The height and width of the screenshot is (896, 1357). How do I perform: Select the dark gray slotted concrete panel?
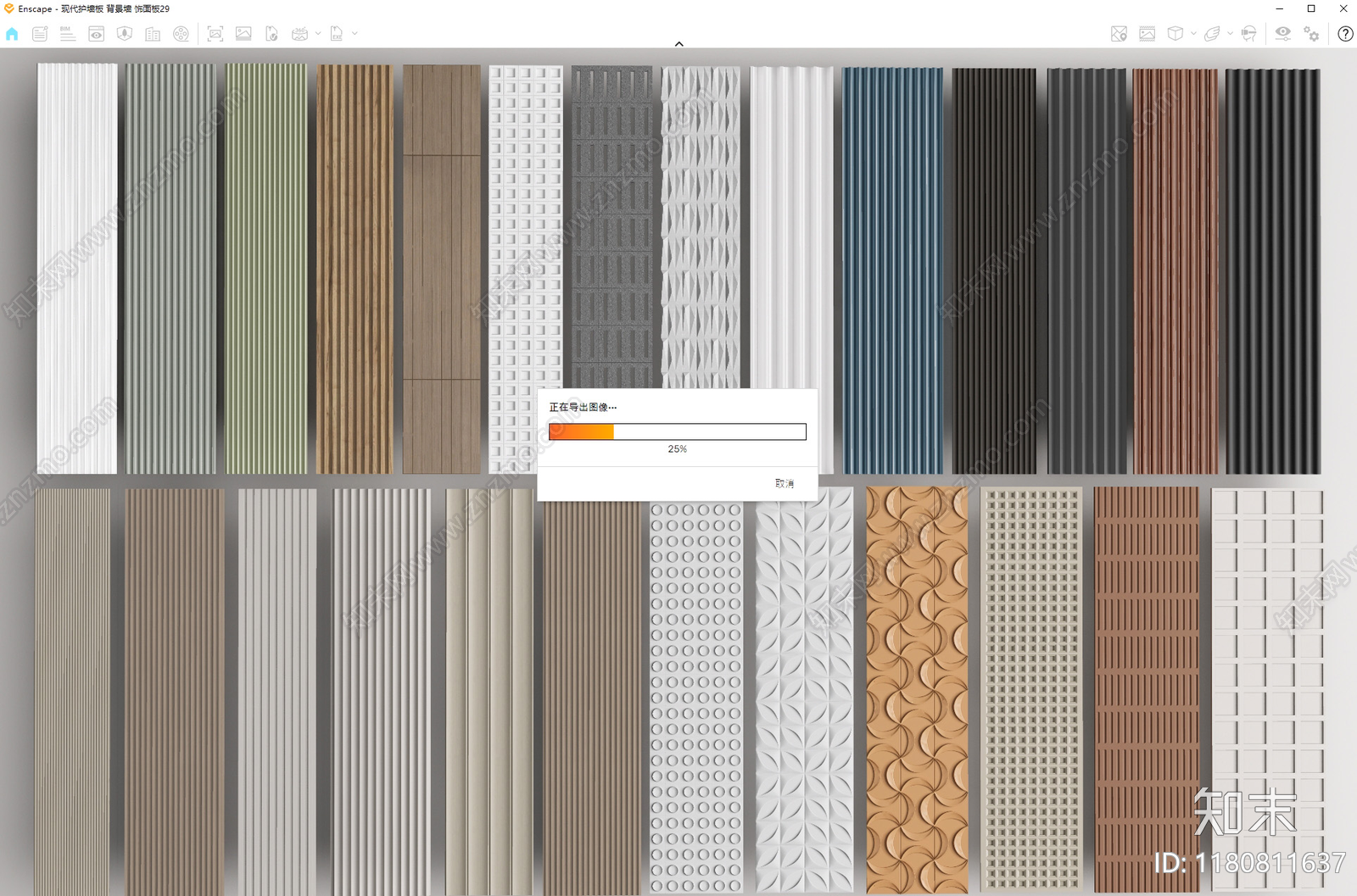[x=612, y=227]
